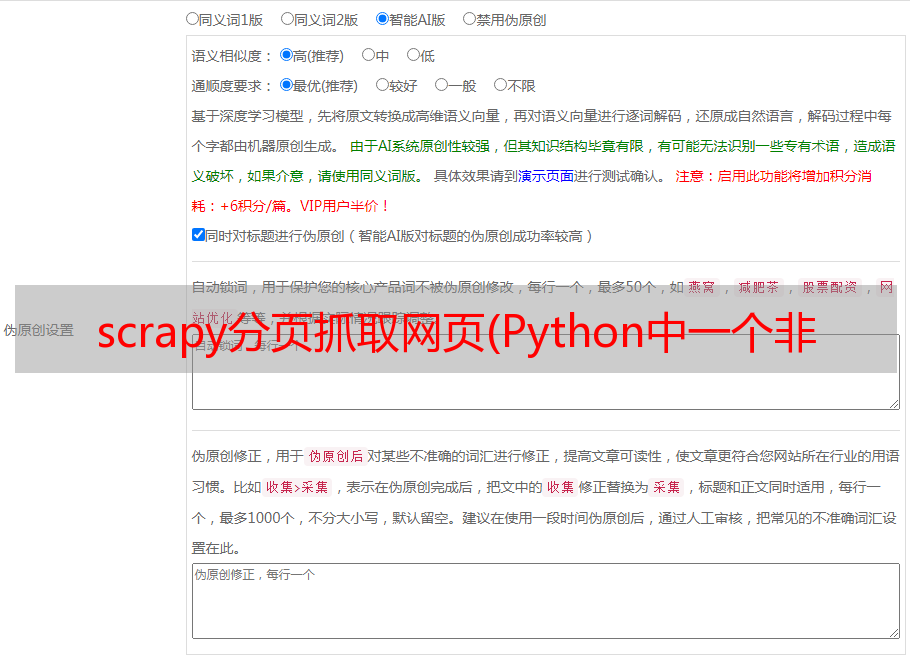Image resolution: width=911 pixels, height=658 pixels.
Task: Toggle 同时对标题进行伪原创 checkbox
Action: pos(198,235)
